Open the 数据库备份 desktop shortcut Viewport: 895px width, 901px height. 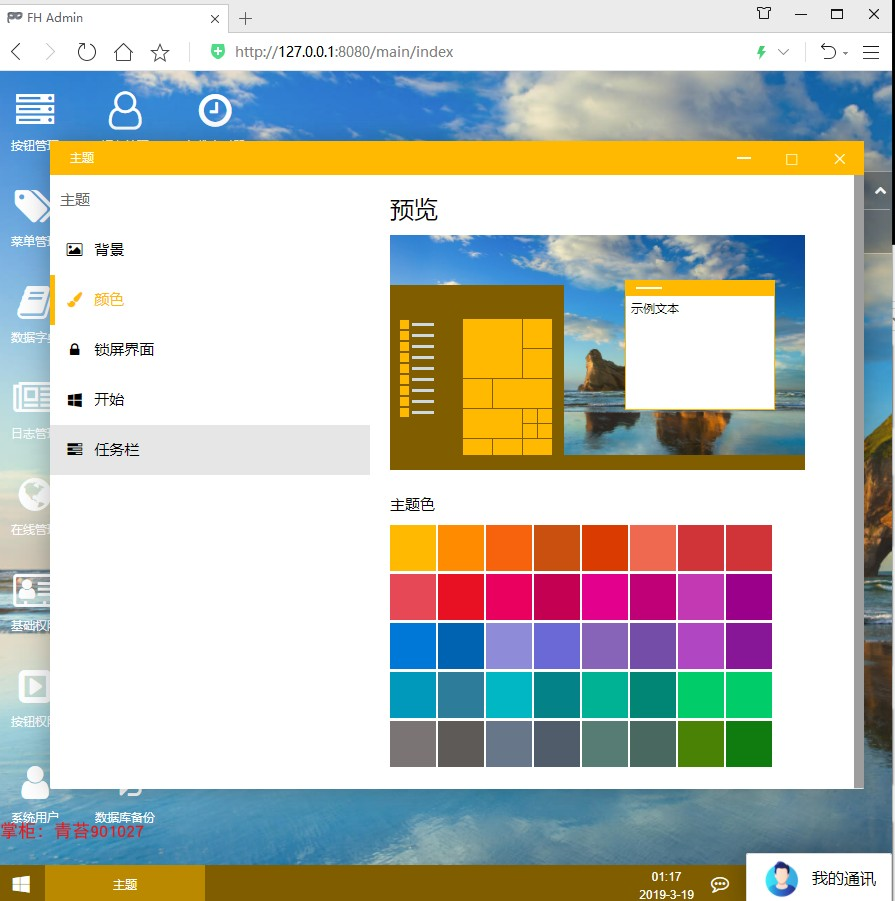click(x=125, y=804)
